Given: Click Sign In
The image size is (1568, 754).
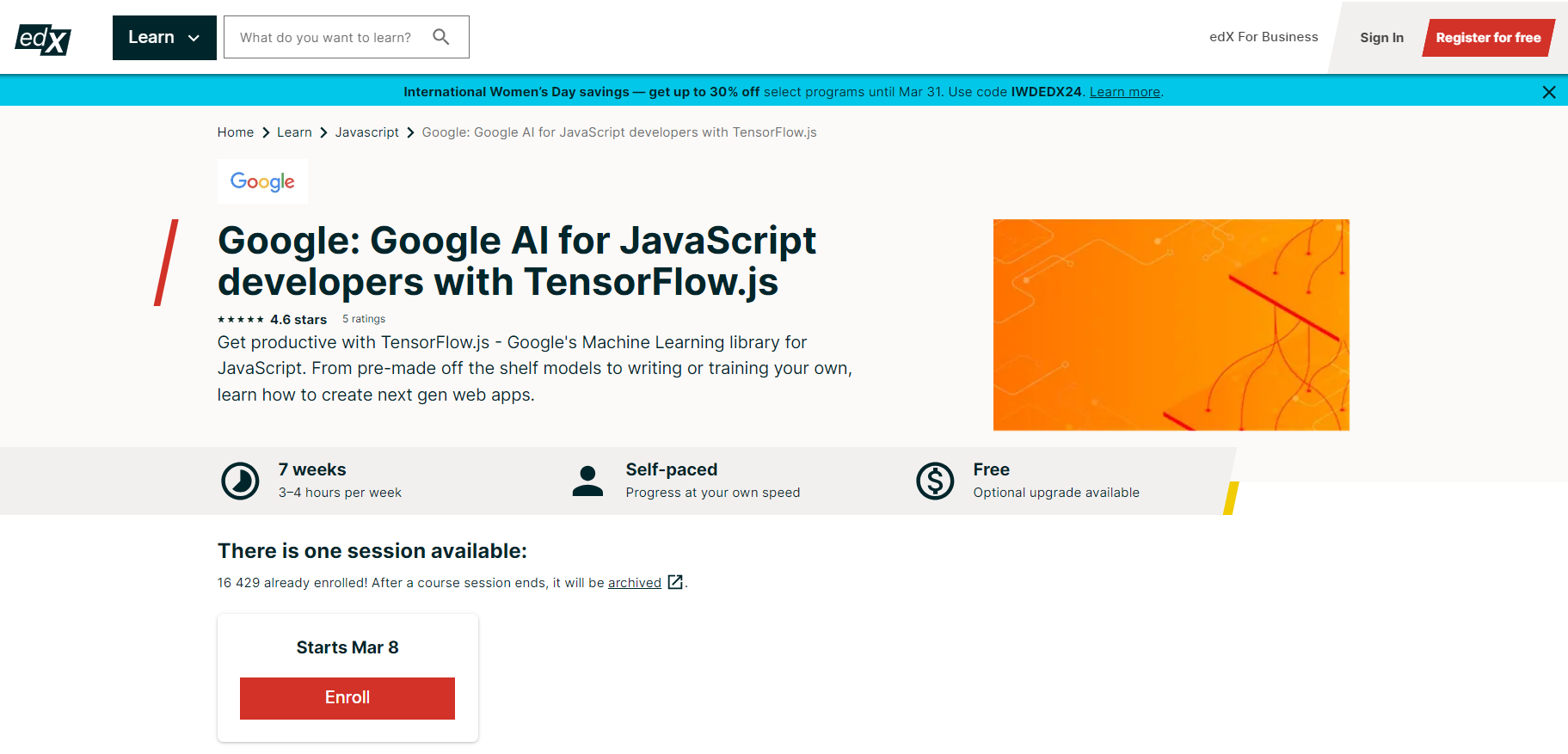Looking at the screenshot, I should coord(1381,38).
